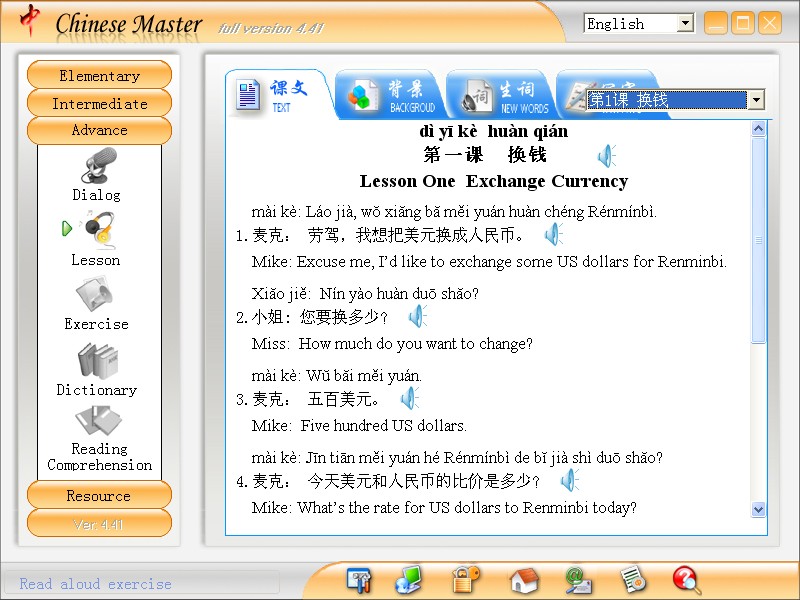
Task: Click the Exercise label in sidebar
Action: [x=96, y=324]
